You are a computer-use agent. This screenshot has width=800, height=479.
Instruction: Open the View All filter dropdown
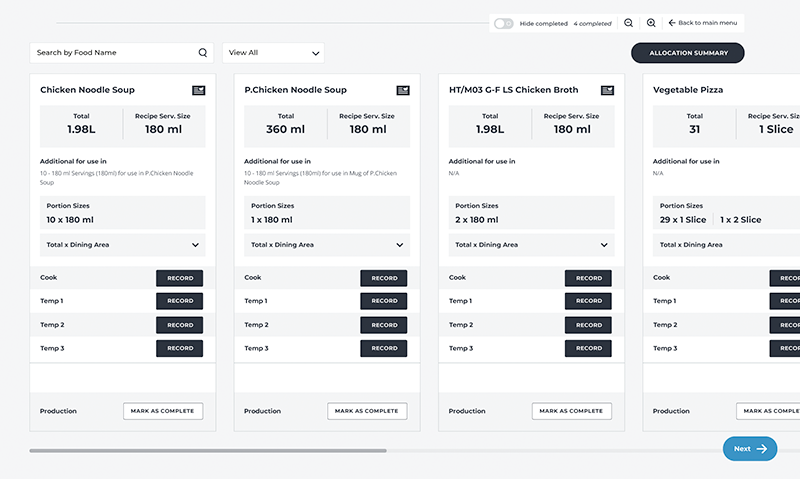point(273,53)
